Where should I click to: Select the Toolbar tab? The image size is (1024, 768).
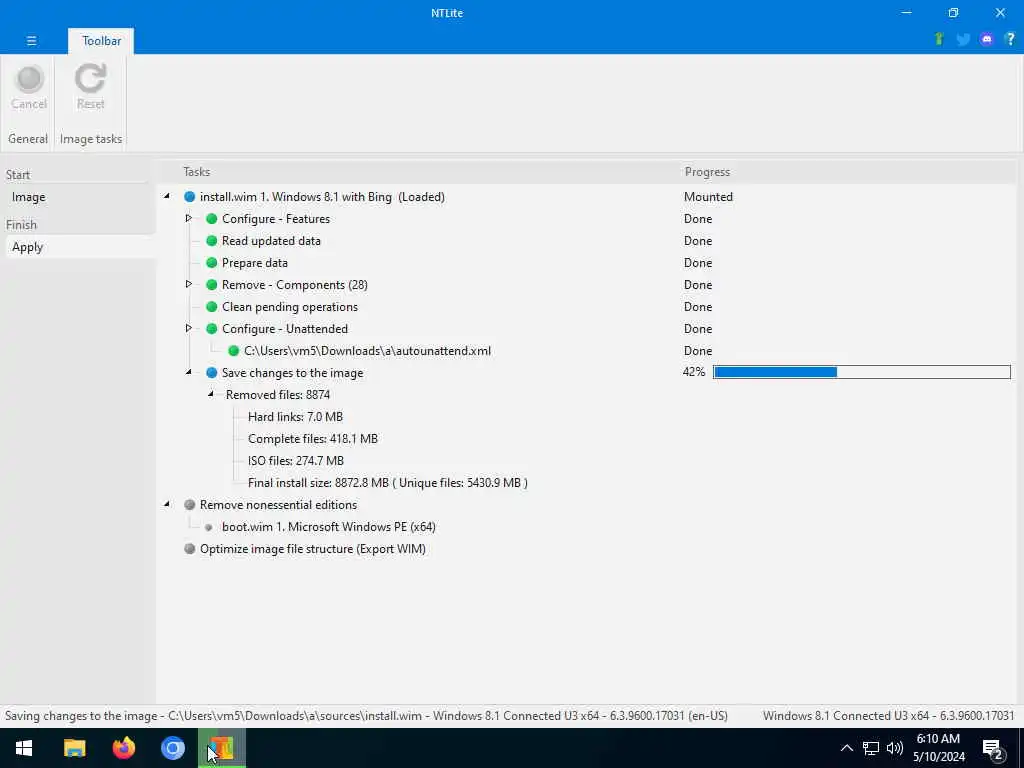tap(101, 41)
